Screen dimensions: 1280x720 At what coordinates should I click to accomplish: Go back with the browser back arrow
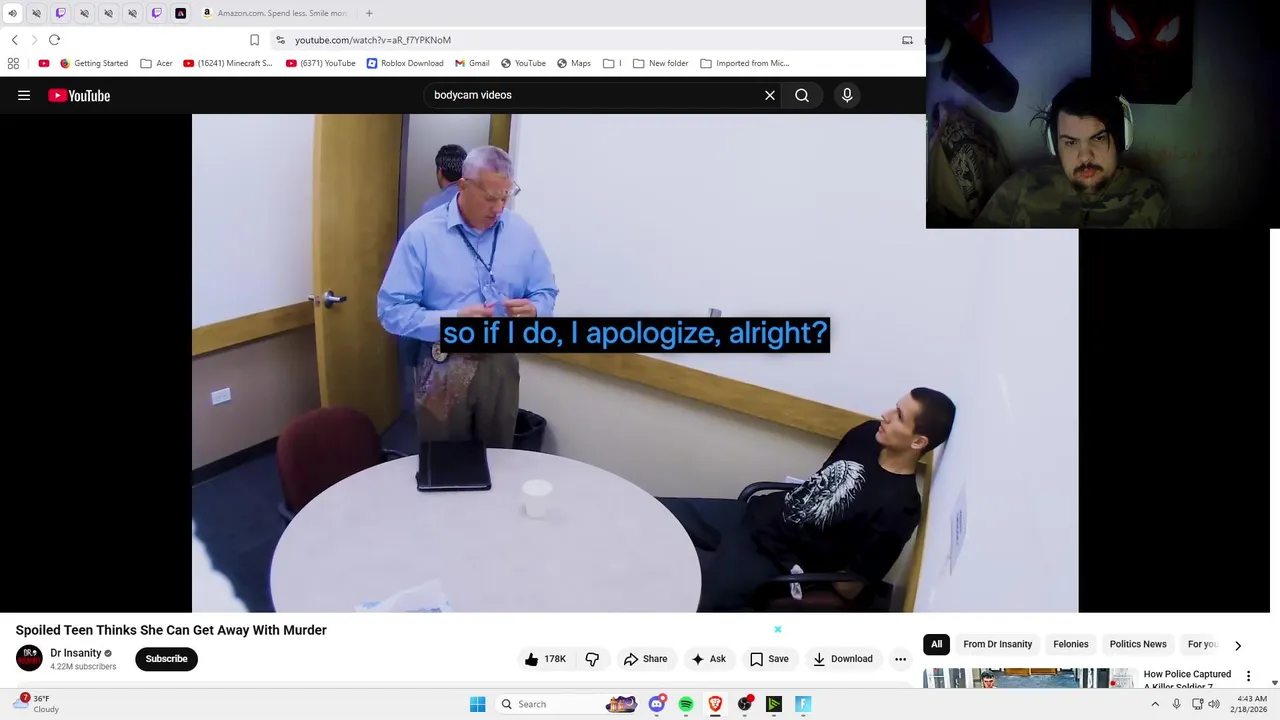[15, 40]
